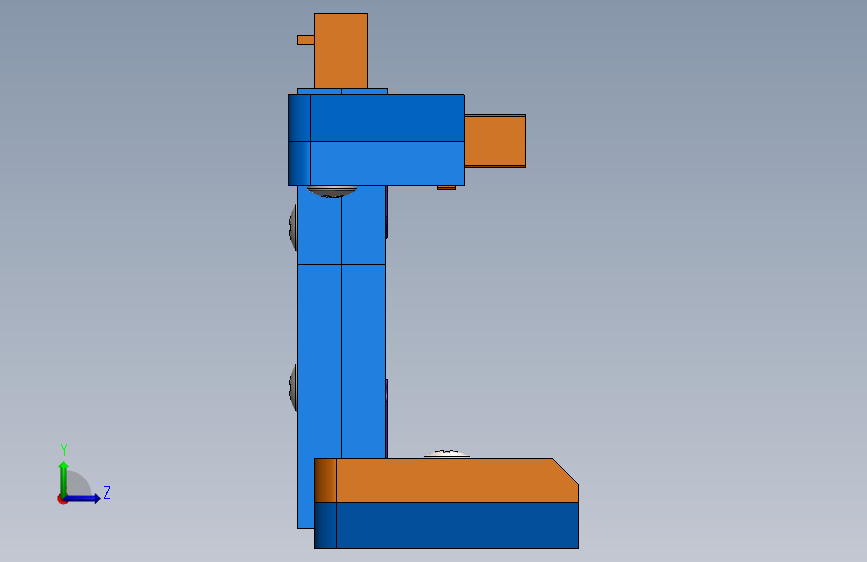Select the lower screw head on column's left side

pos(293,387)
